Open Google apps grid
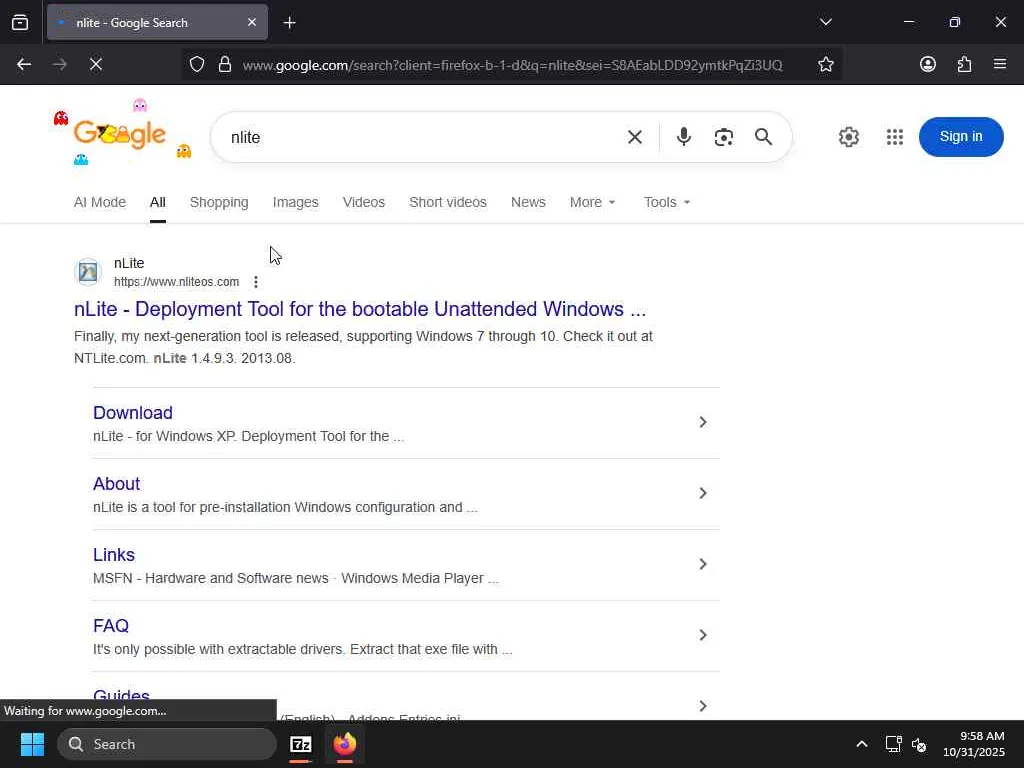This screenshot has width=1024, height=768. click(895, 137)
